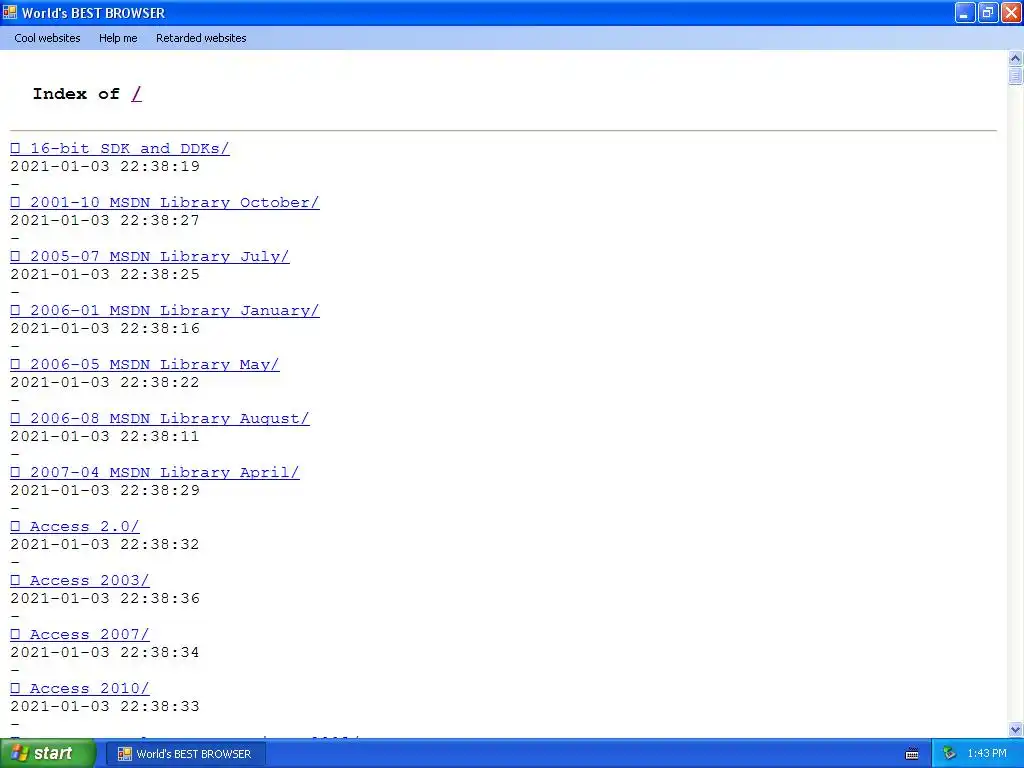
Task: Open 2006-01 MSDN Library January folder
Action: (165, 311)
